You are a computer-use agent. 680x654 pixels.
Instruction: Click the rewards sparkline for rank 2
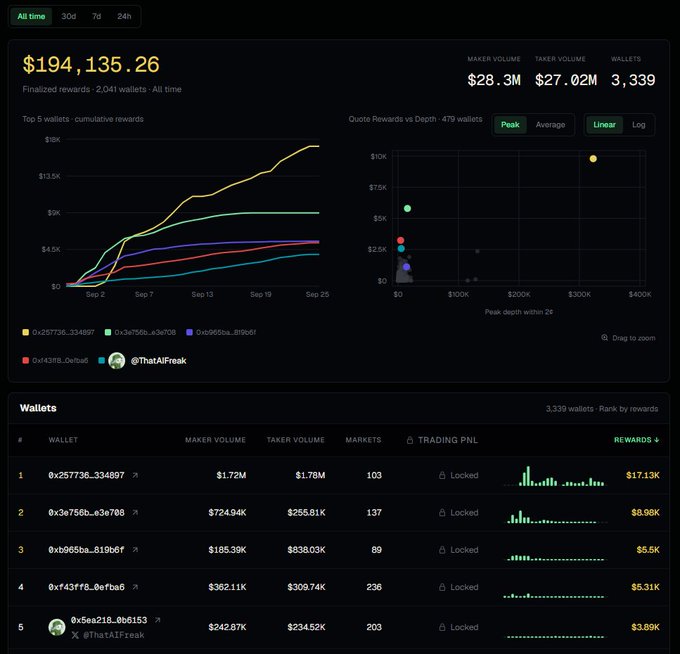[555, 516]
